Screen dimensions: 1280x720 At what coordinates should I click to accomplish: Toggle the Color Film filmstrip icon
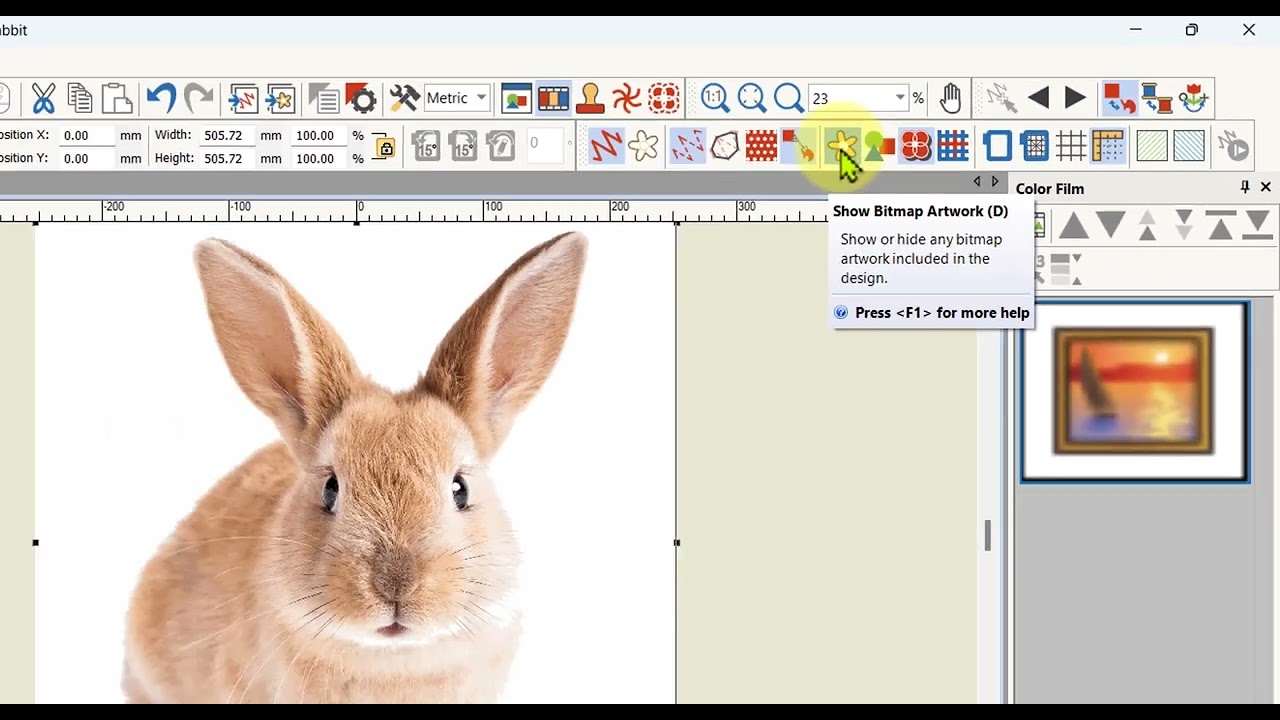553,98
